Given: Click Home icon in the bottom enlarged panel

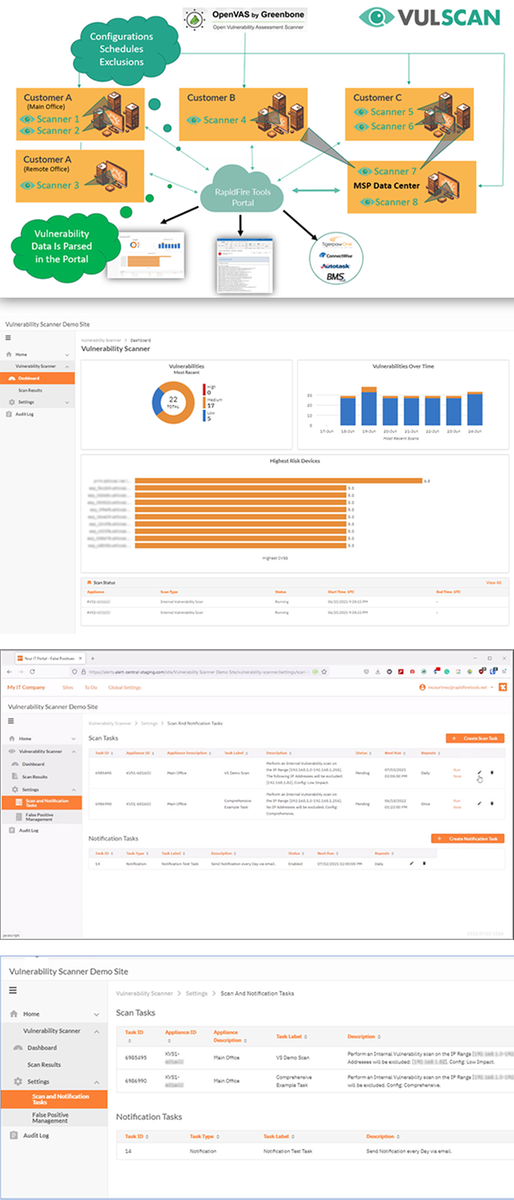Looking at the screenshot, I should 14,1014.
